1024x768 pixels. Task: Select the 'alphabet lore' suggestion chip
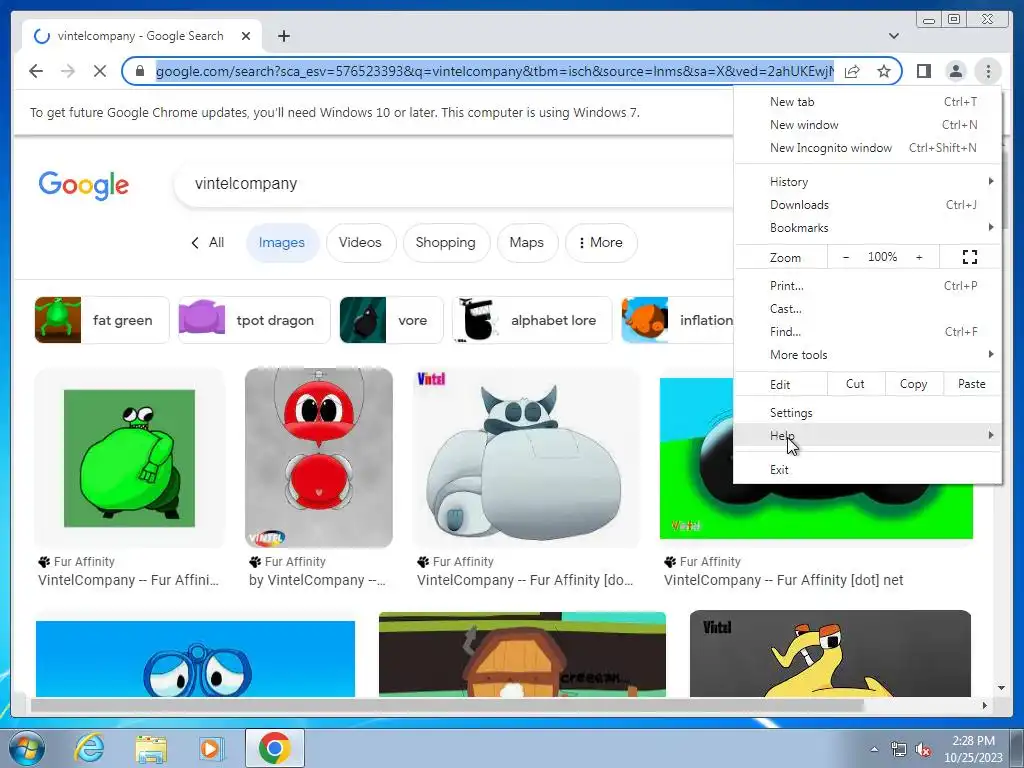pos(532,320)
